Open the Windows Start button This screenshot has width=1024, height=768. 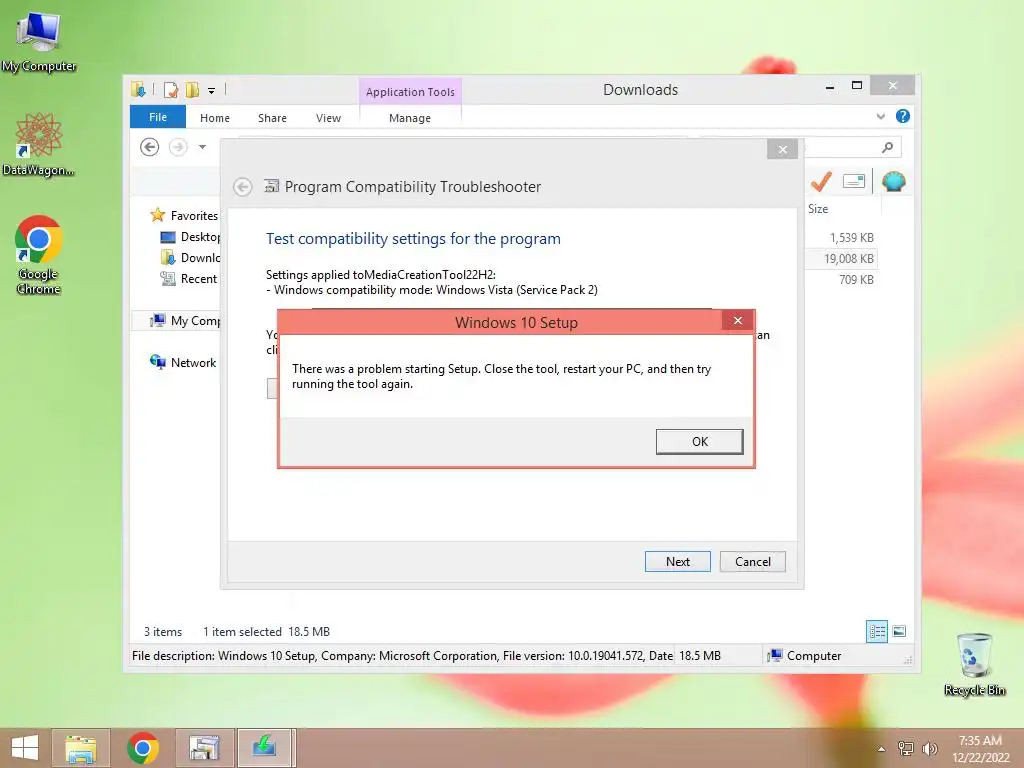click(24, 748)
